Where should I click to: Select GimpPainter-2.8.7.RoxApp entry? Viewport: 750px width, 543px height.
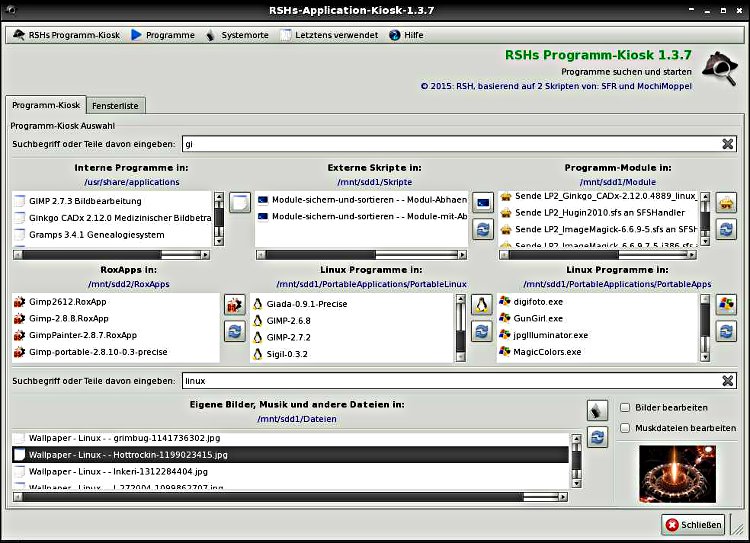click(x=116, y=335)
